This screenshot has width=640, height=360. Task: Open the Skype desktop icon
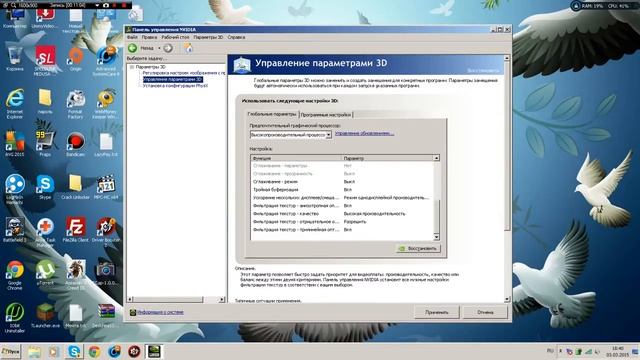pos(45,187)
